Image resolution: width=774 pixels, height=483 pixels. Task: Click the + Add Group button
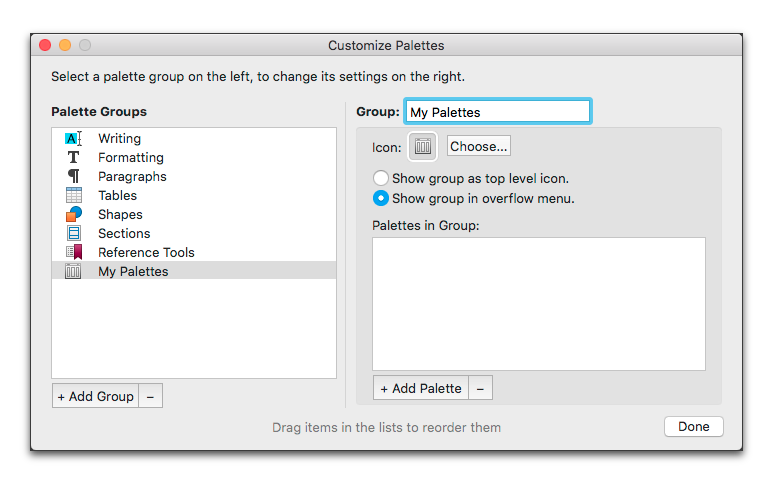[x=95, y=396]
